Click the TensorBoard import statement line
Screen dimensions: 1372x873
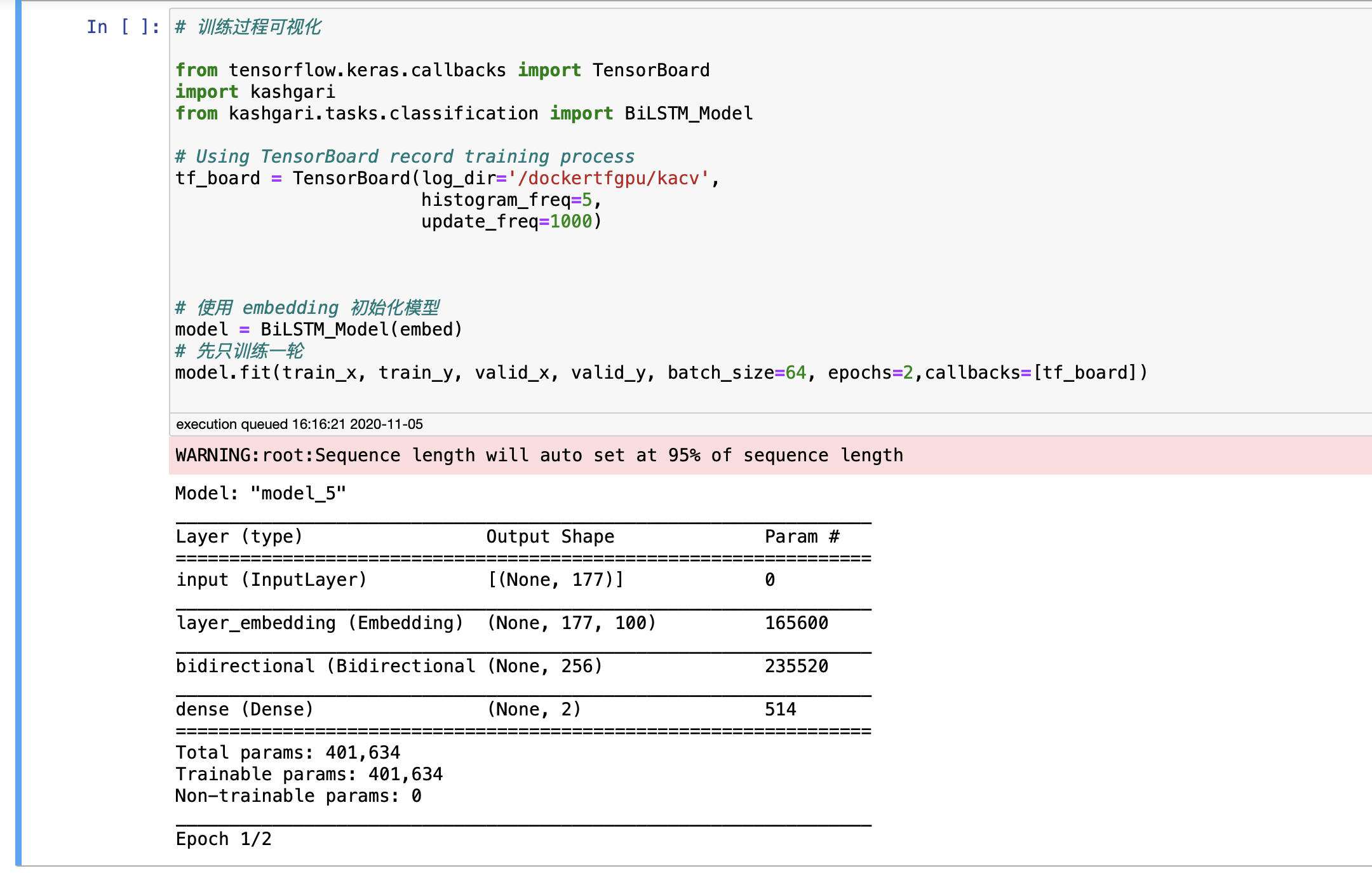tap(441, 70)
